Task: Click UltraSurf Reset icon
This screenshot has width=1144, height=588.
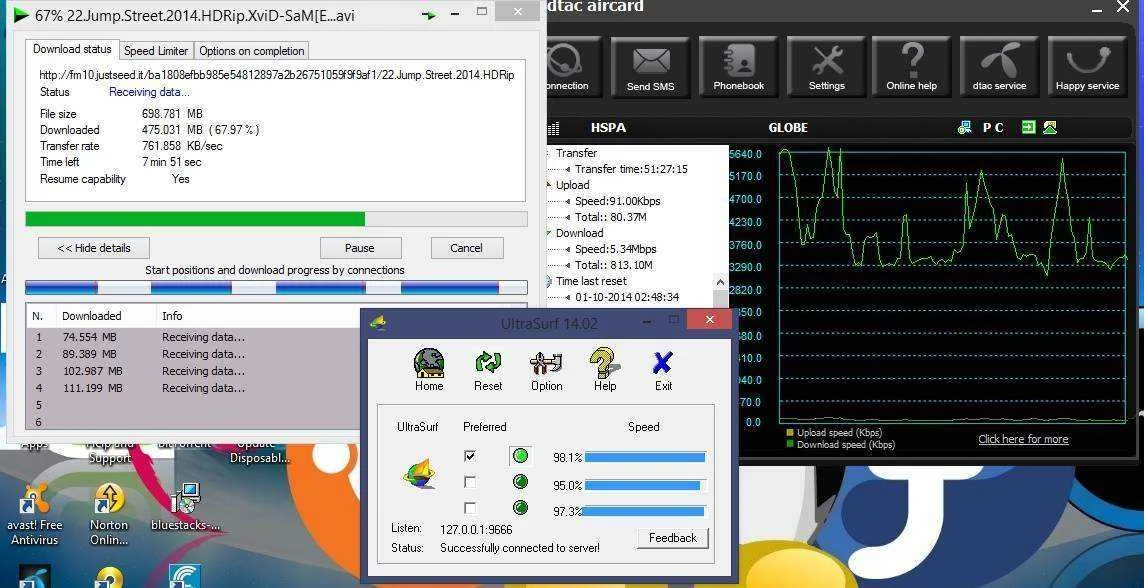Action: [488, 370]
